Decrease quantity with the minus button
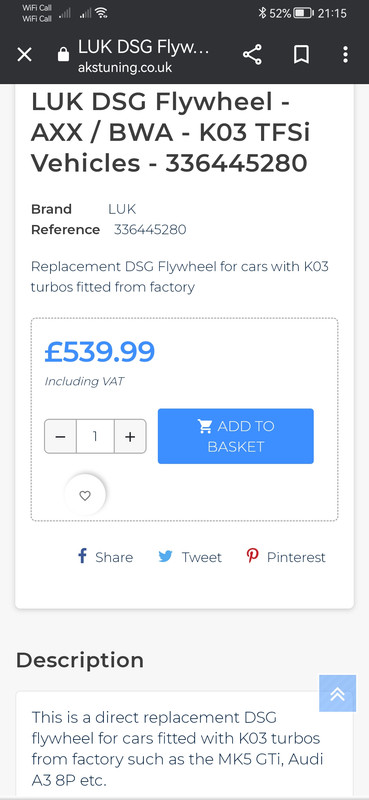Image resolution: width=369 pixels, height=800 pixels. click(60, 437)
